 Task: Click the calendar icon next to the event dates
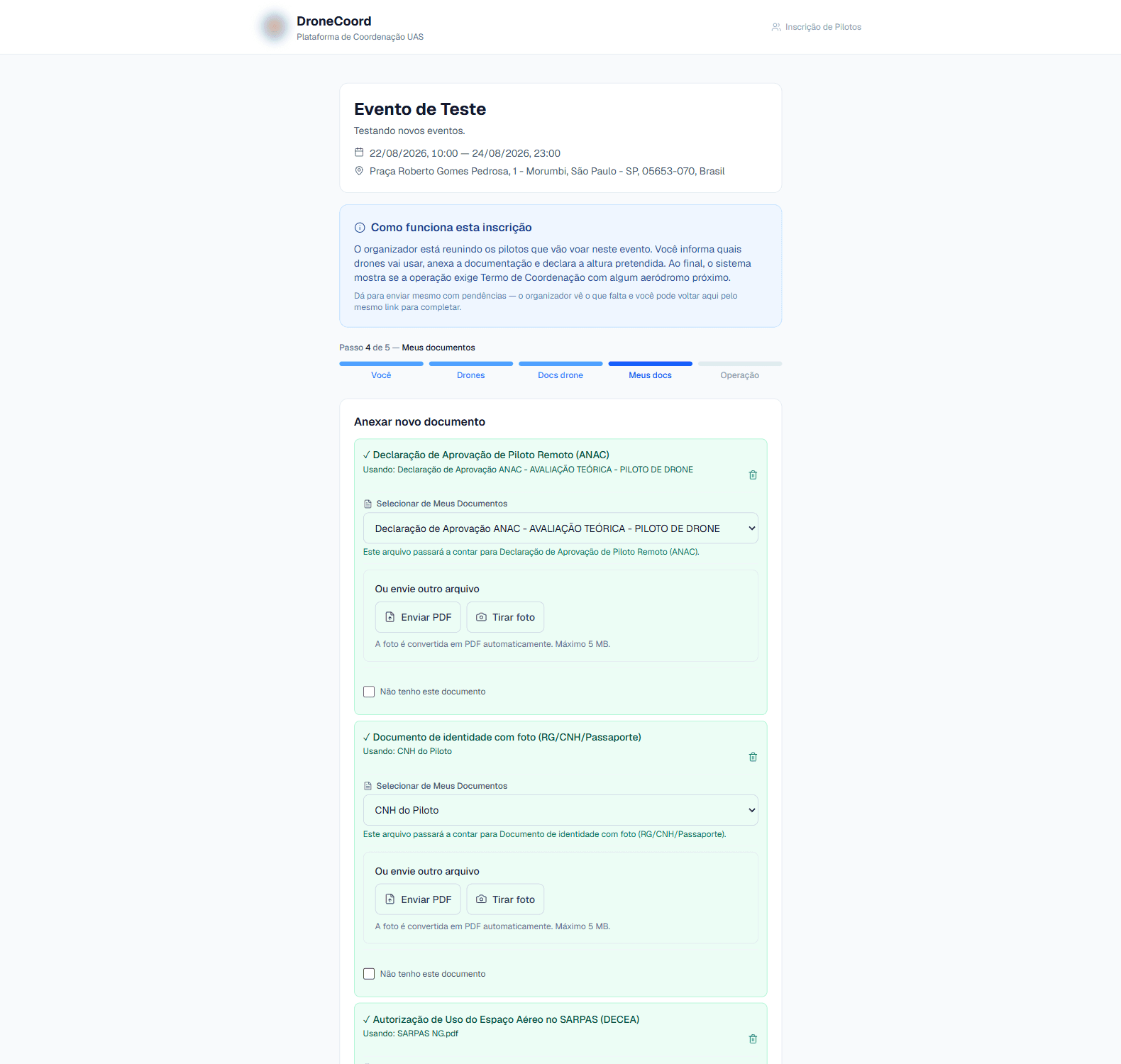coord(359,153)
